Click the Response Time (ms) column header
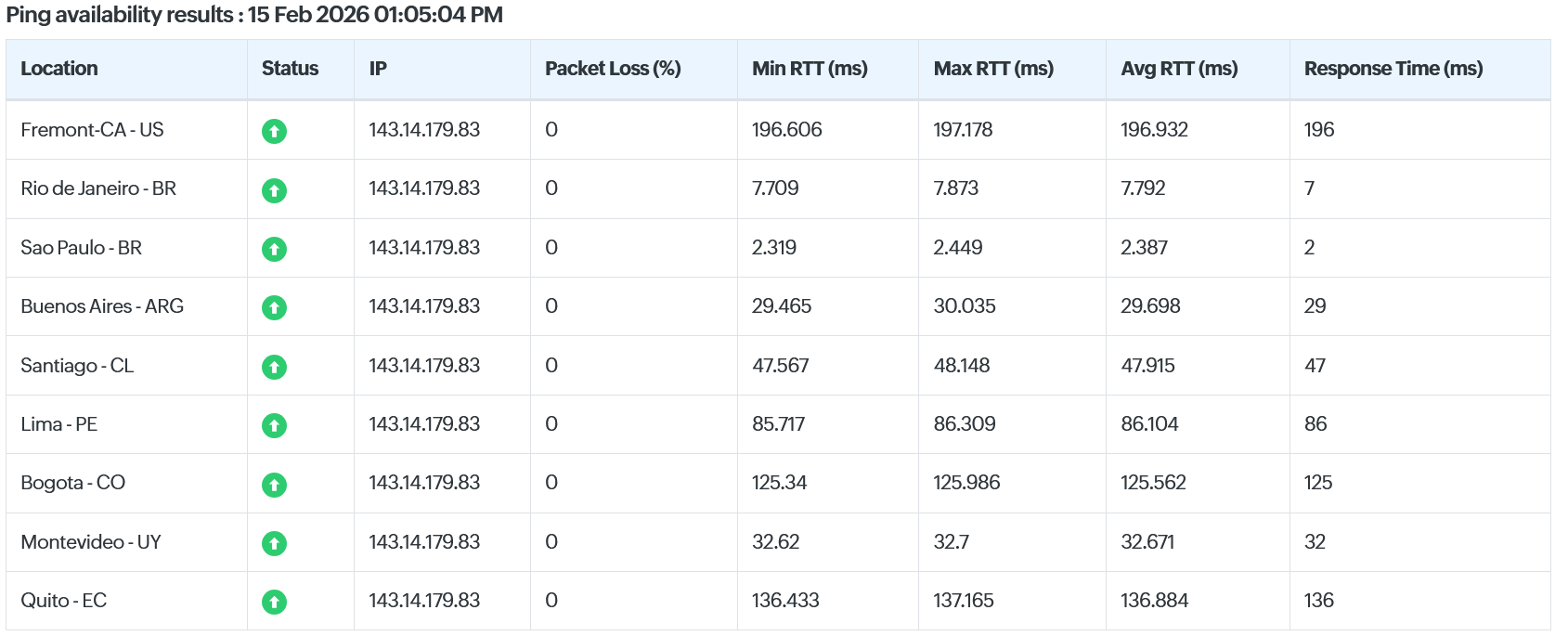This screenshot has height=636, width=1568. pyautogui.click(x=1393, y=69)
